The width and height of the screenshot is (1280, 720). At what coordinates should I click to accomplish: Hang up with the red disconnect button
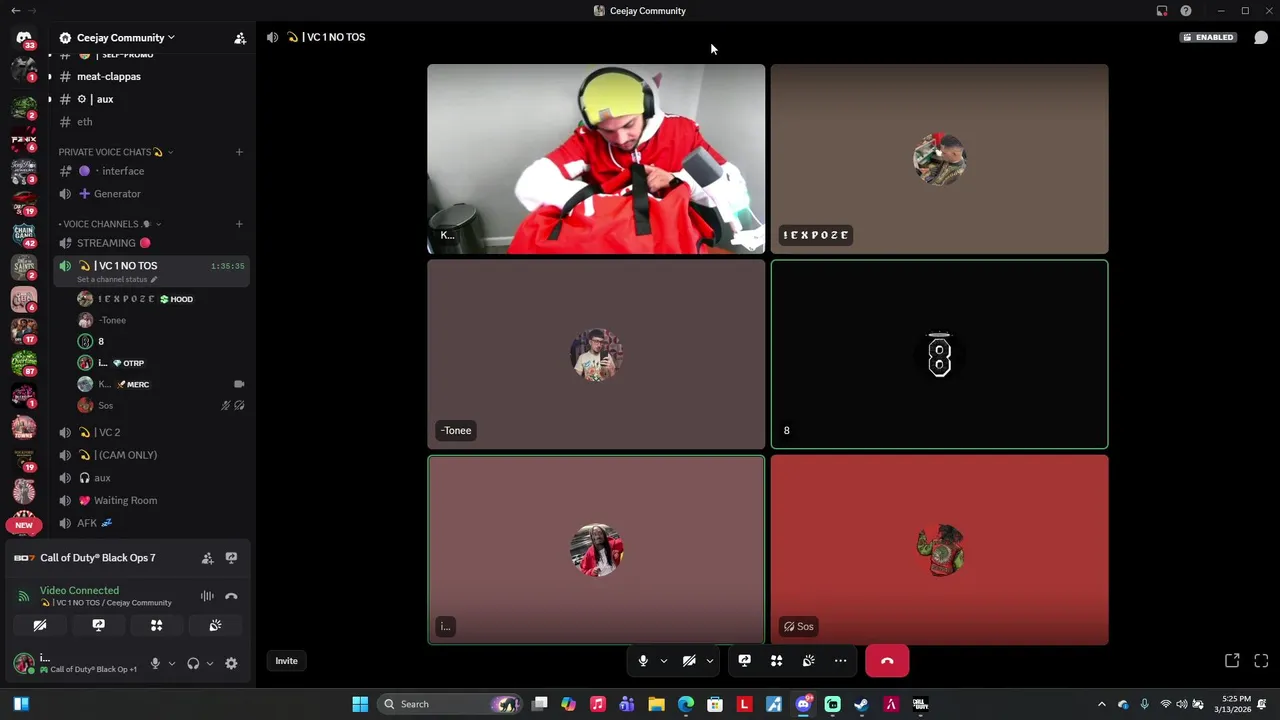click(x=887, y=661)
